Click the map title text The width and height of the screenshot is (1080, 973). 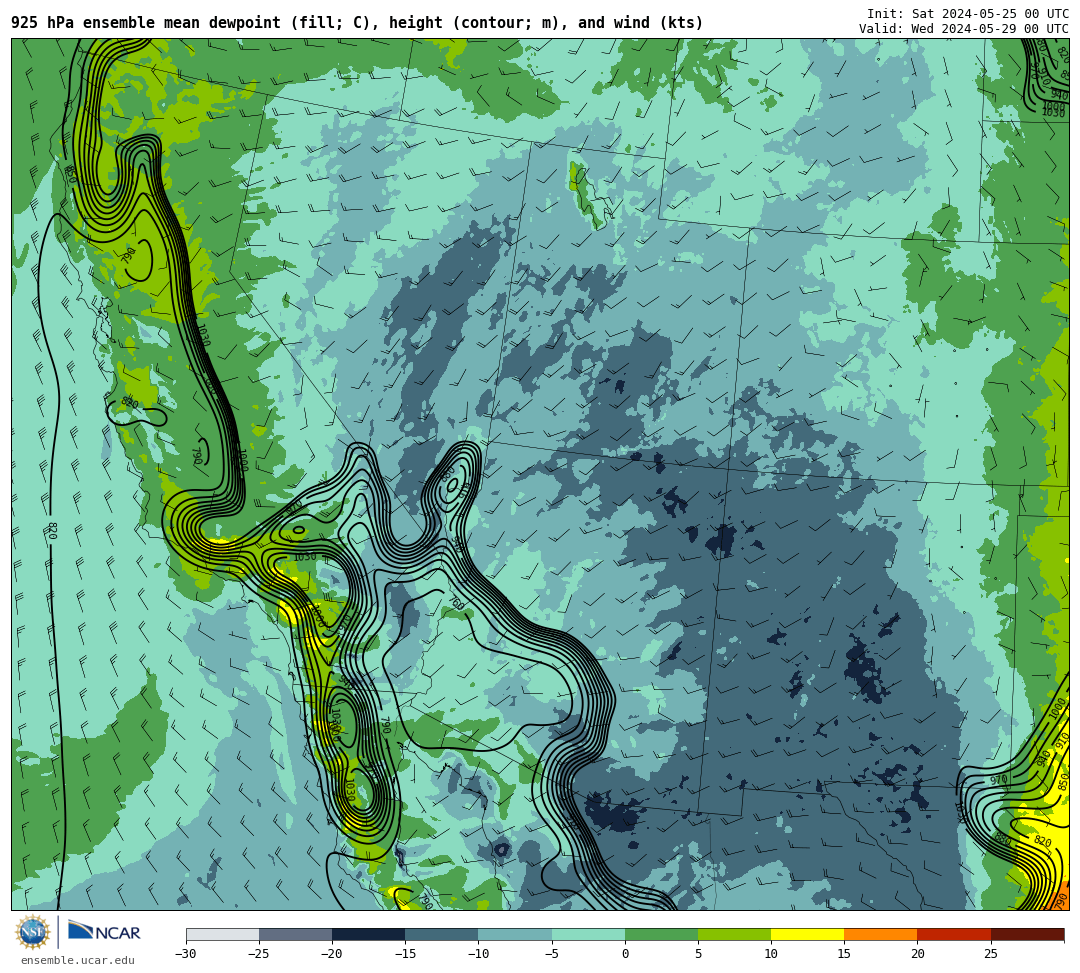[x=357, y=23]
